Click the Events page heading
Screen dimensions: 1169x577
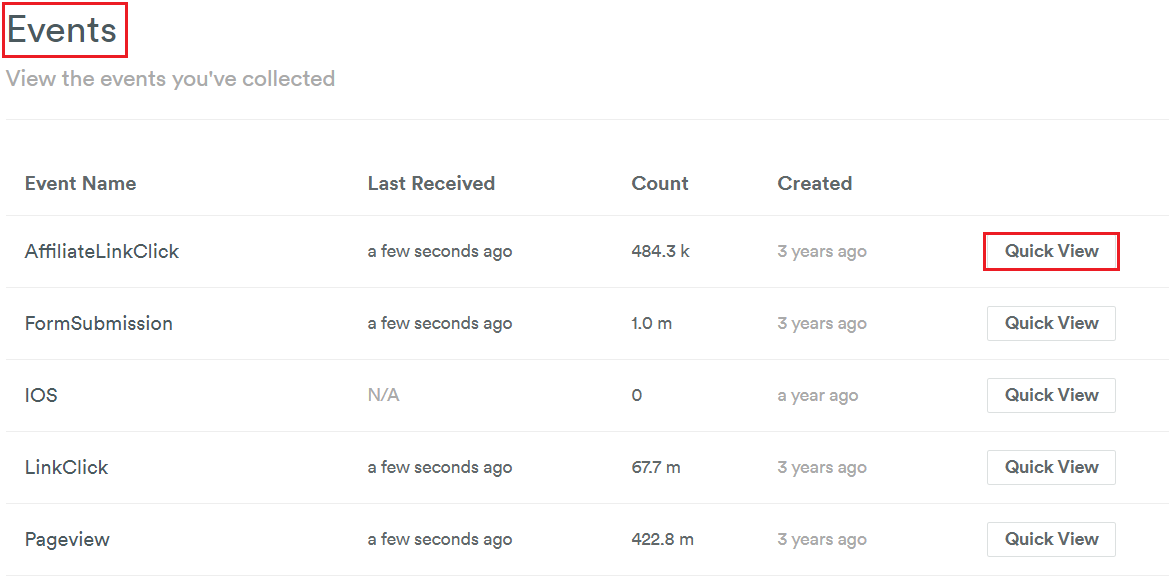pyautogui.click(x=63, y=31)
